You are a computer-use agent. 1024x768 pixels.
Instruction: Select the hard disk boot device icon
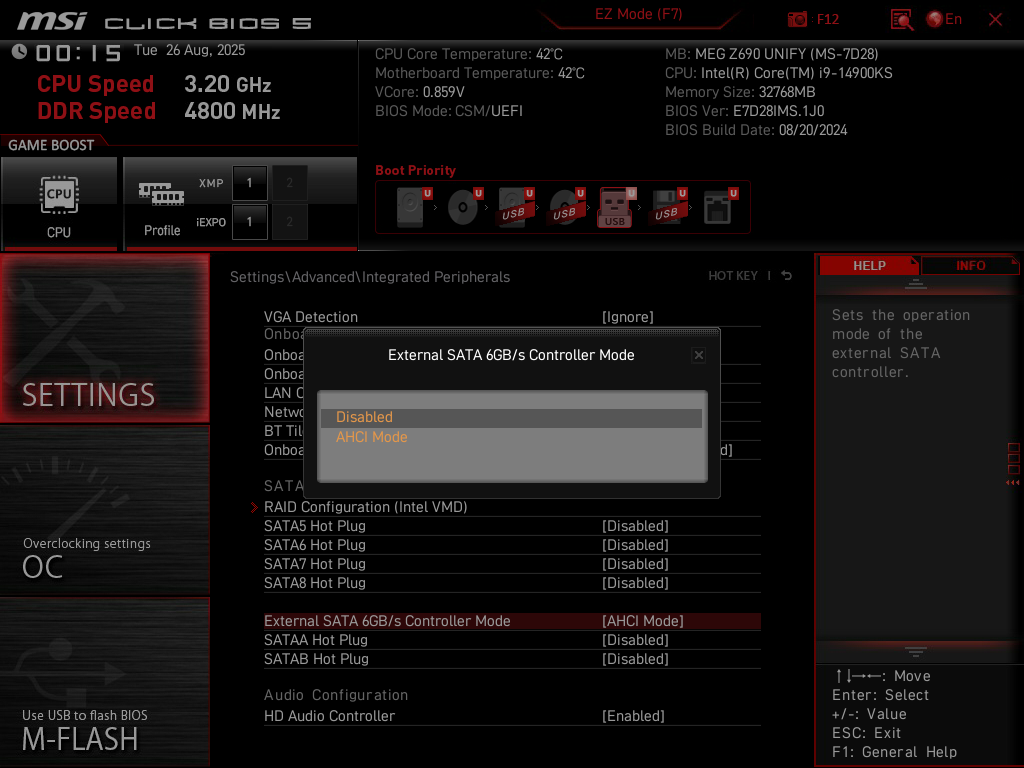pos(413,207)
